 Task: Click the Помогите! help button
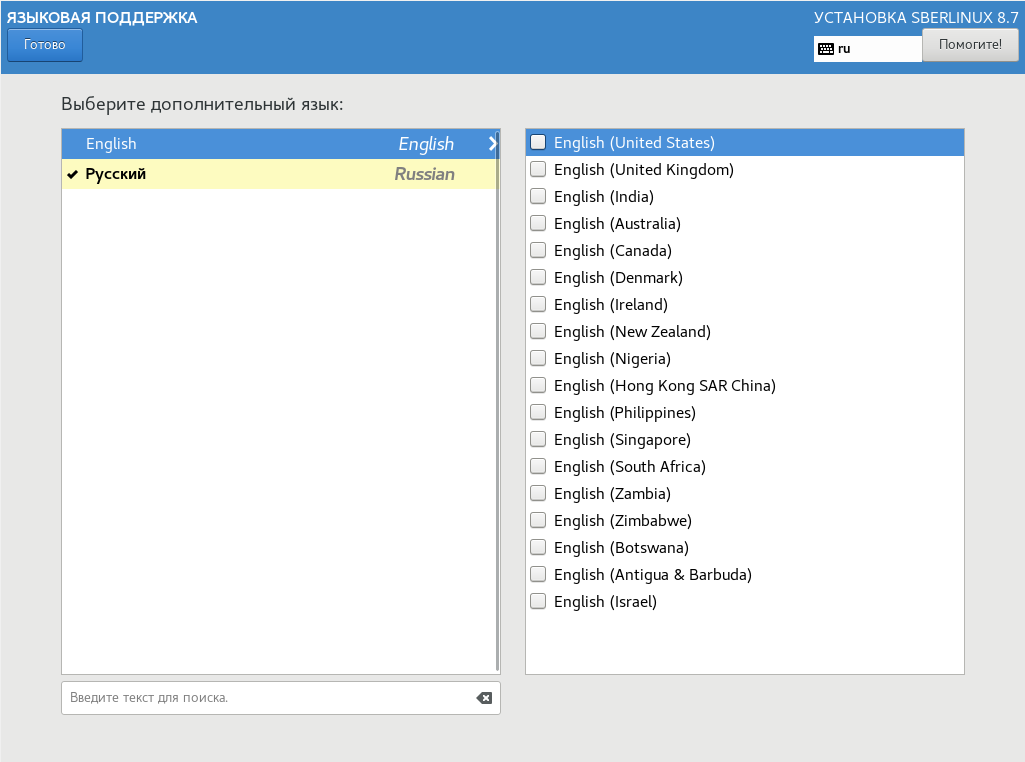pyautogui.click(x=969, y=45)
